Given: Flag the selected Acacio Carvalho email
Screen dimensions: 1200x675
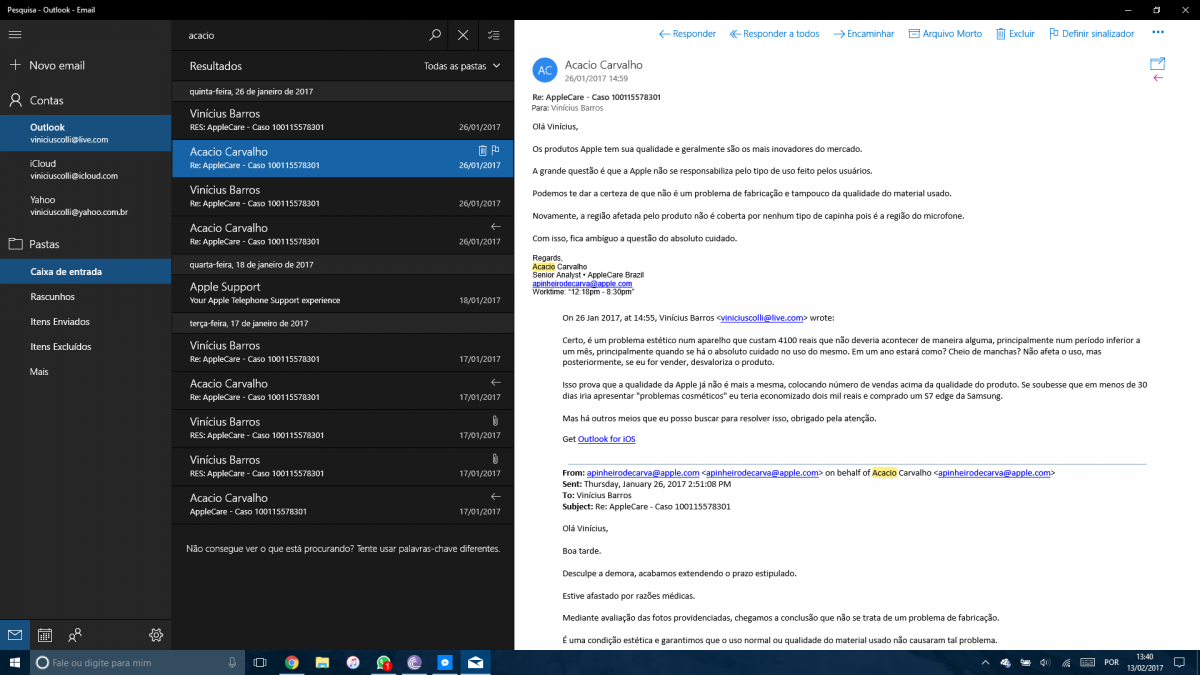Looking at the screenshot, I should coord(496,151).
